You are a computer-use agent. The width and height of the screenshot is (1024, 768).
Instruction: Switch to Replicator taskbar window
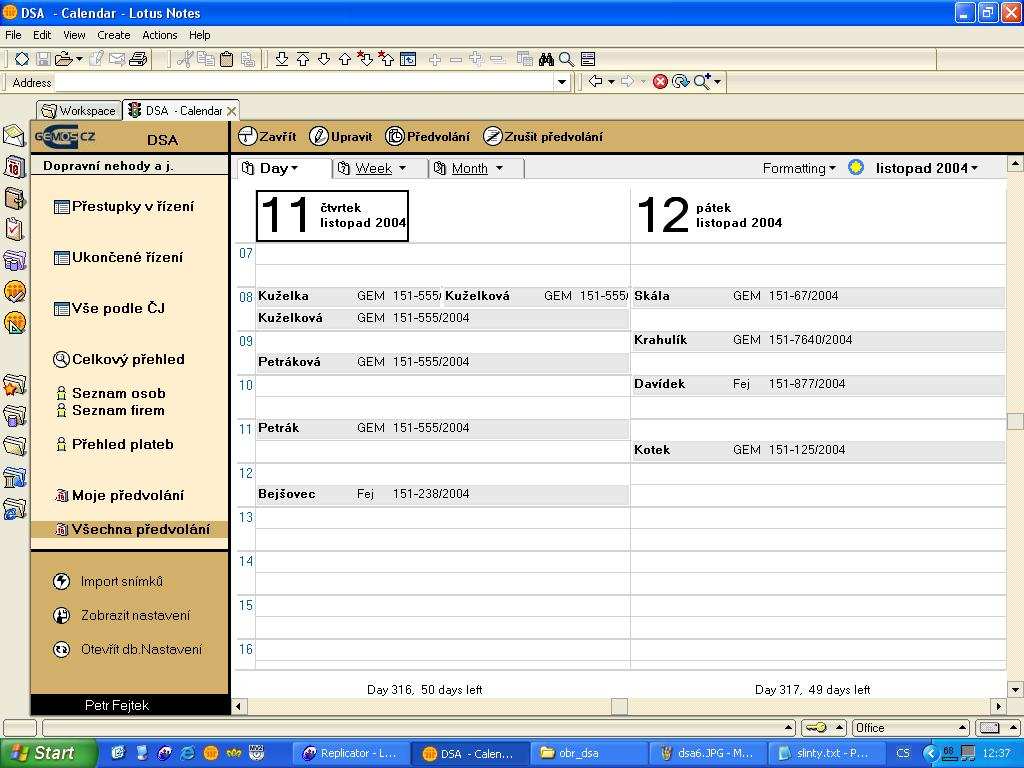pyautogui.click(x=352, y=753)
